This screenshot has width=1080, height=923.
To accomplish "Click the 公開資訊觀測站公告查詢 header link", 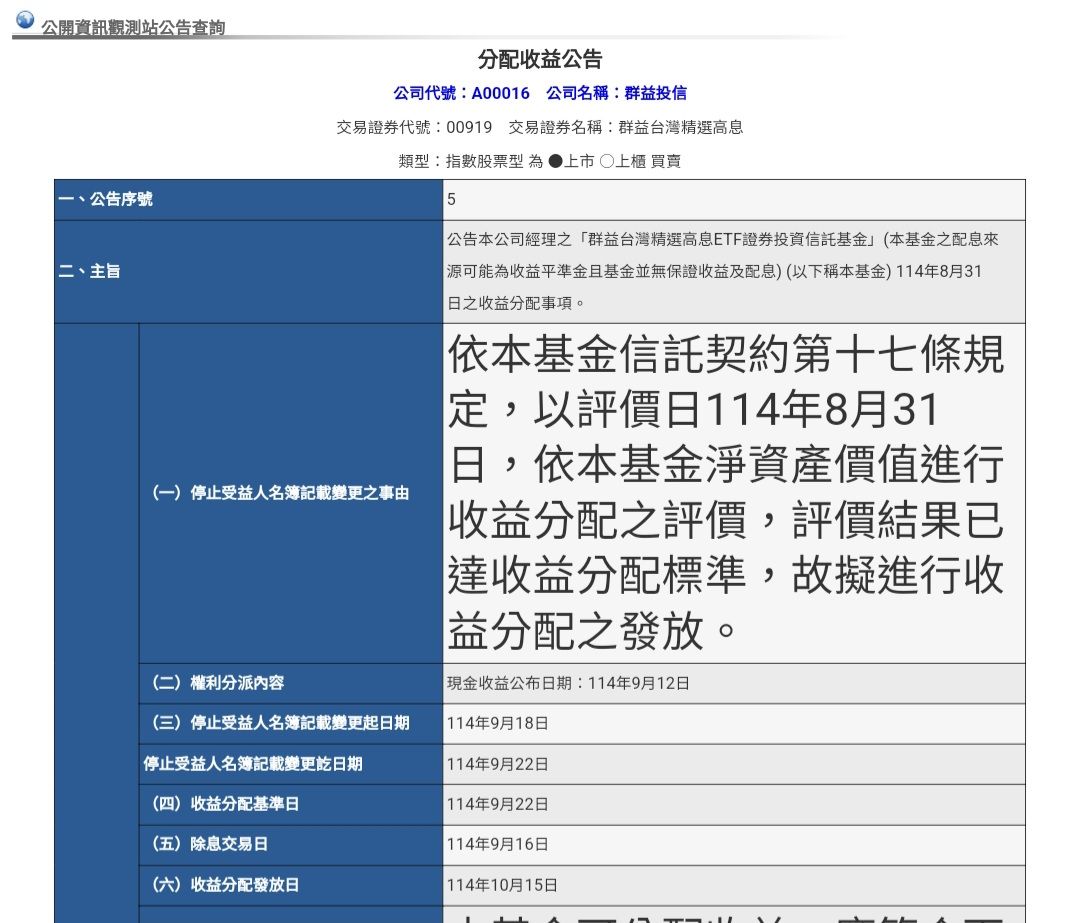I will (132, 28).
